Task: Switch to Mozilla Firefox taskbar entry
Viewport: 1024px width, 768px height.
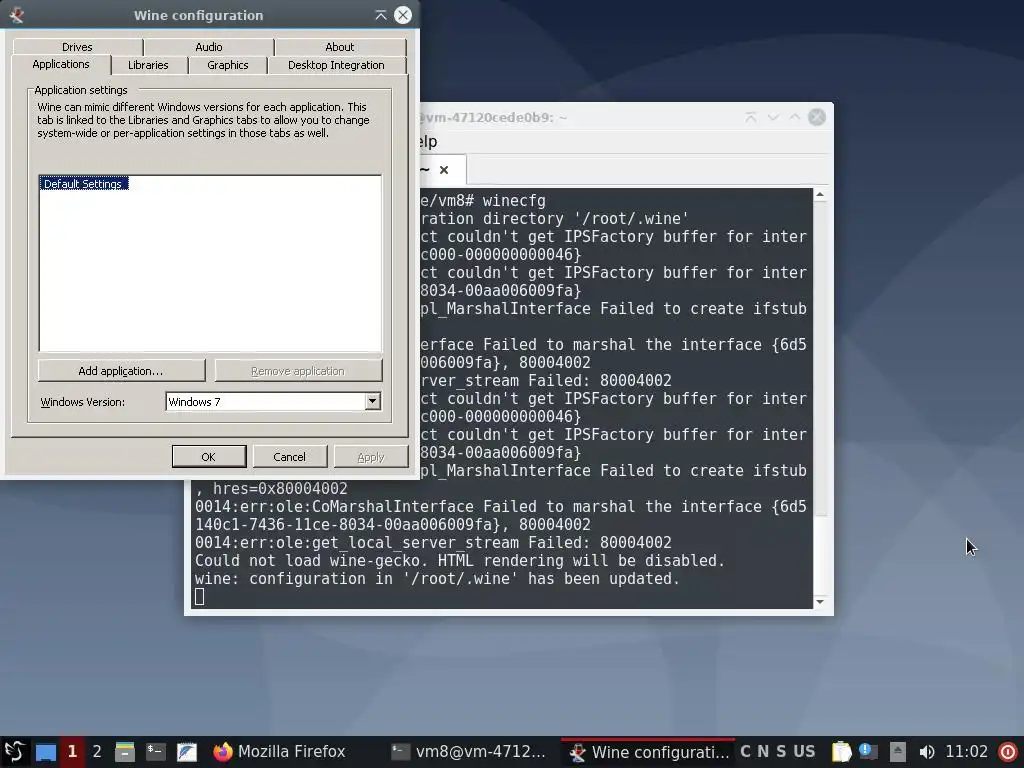Action: point(280,752)
